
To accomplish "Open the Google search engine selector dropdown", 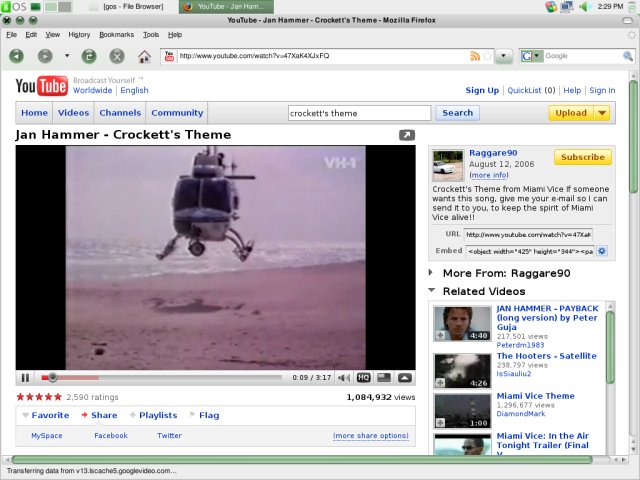I will tap(531, 56).
